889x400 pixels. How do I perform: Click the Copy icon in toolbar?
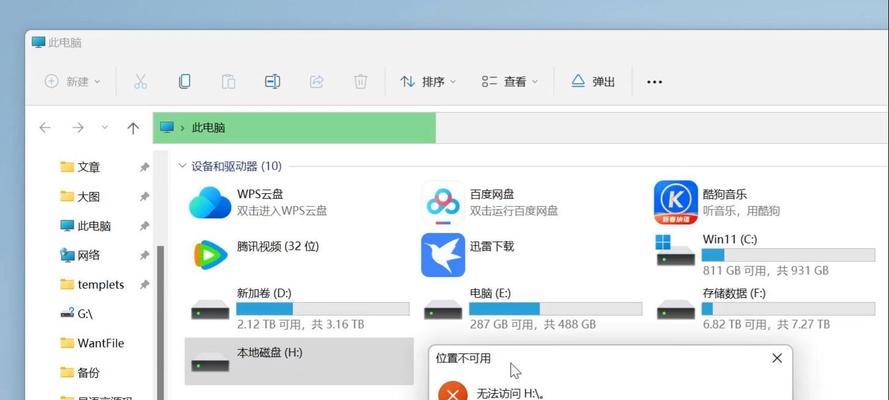coord(184,82)
